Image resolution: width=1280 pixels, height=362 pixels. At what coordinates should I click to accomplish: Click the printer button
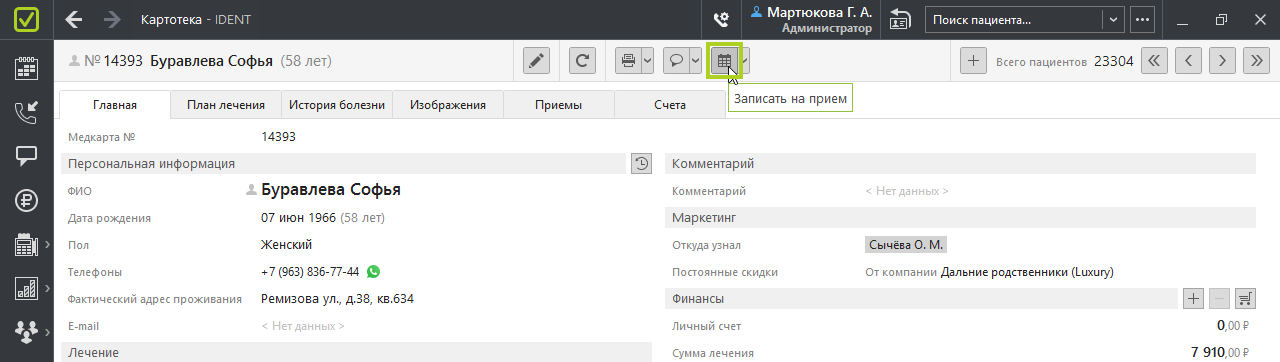coord(628,61)
